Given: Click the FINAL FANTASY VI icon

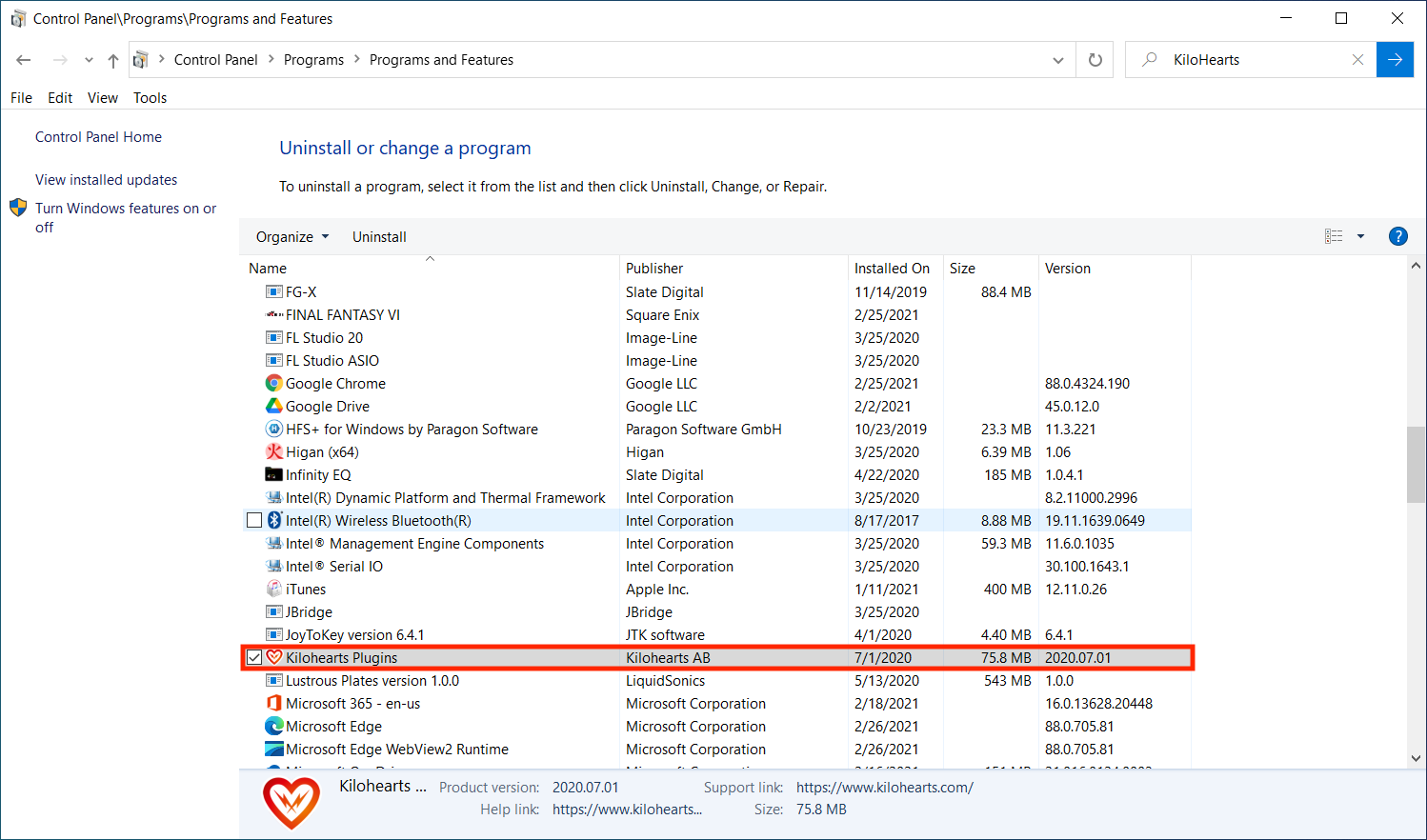Looking at the screenshot, I should 274,315.
